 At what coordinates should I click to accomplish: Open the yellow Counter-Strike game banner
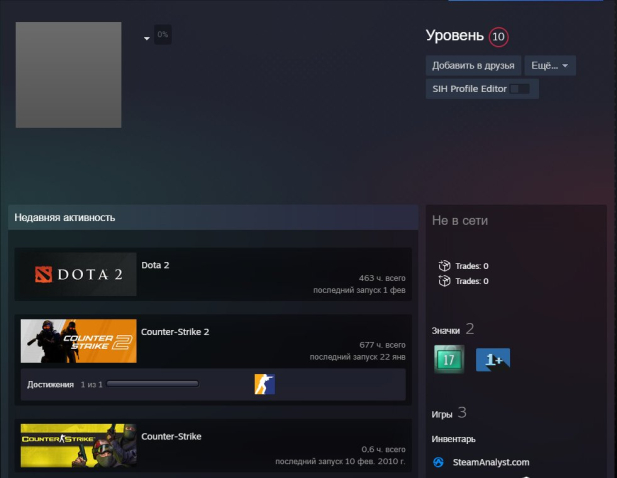[x=79, y=445]
